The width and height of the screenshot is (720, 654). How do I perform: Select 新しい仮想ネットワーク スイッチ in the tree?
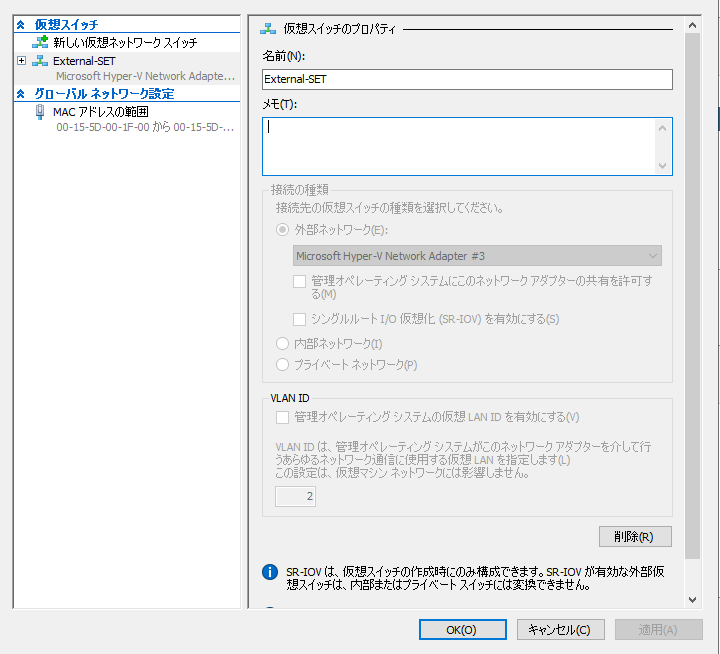[x=125, y=43]
